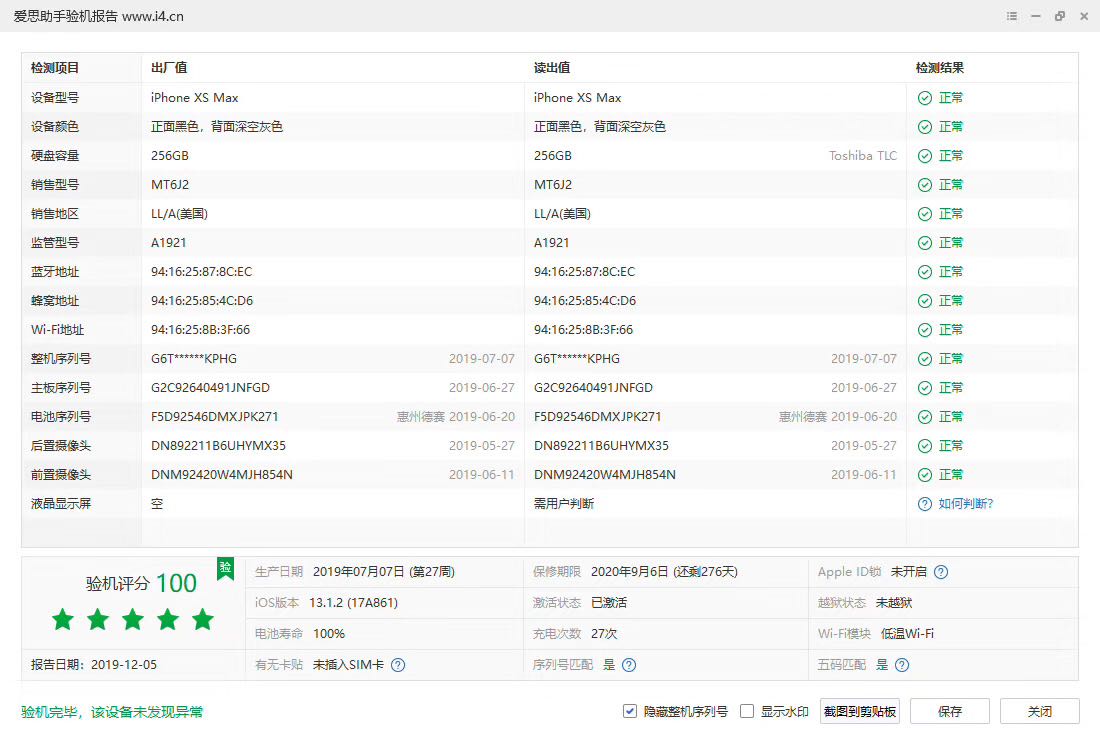The height and width of the screenshot is (748, 1100).
Task: Click the green check icon for 整机序列号 row
Action: point(925,359)
